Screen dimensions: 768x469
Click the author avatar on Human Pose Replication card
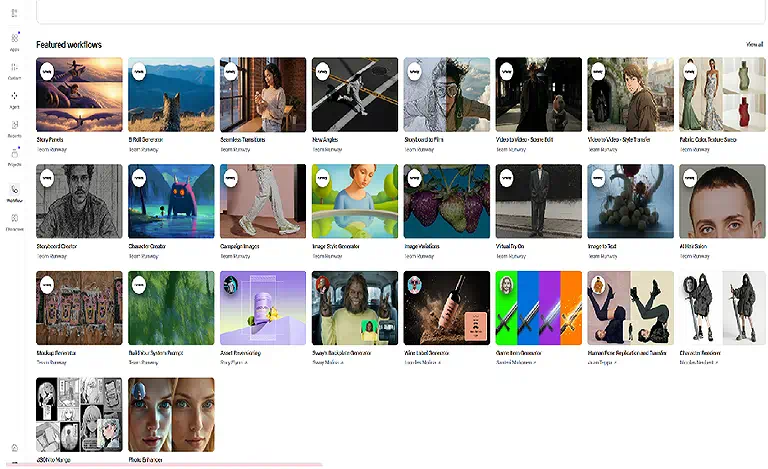click(x=598, y=285)
